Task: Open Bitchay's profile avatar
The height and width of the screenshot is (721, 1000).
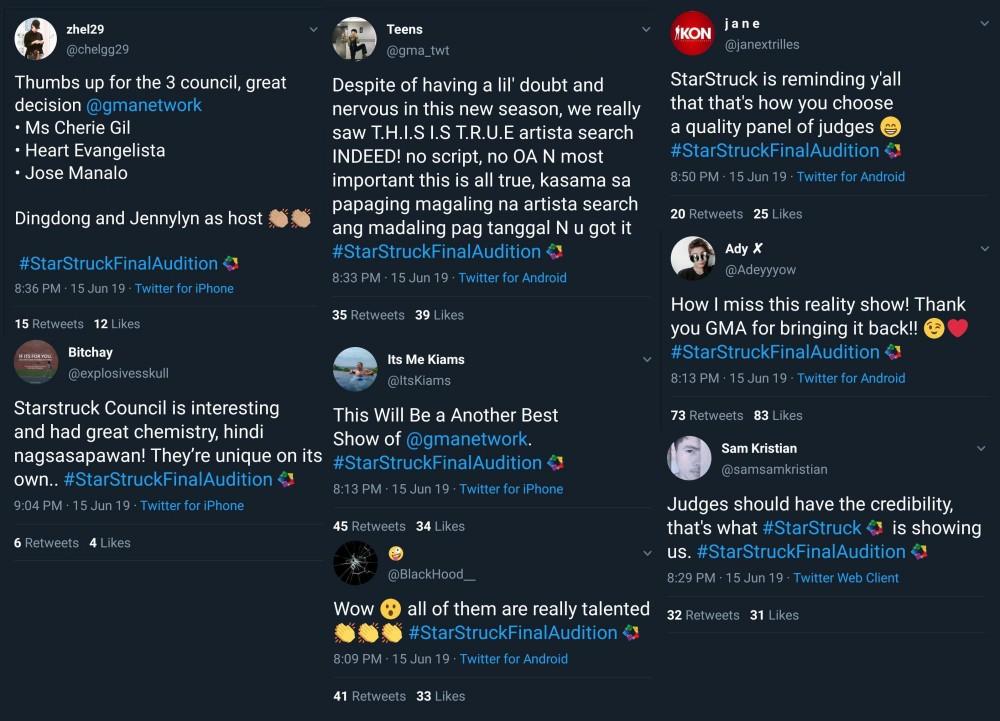Action: (36, 362)
